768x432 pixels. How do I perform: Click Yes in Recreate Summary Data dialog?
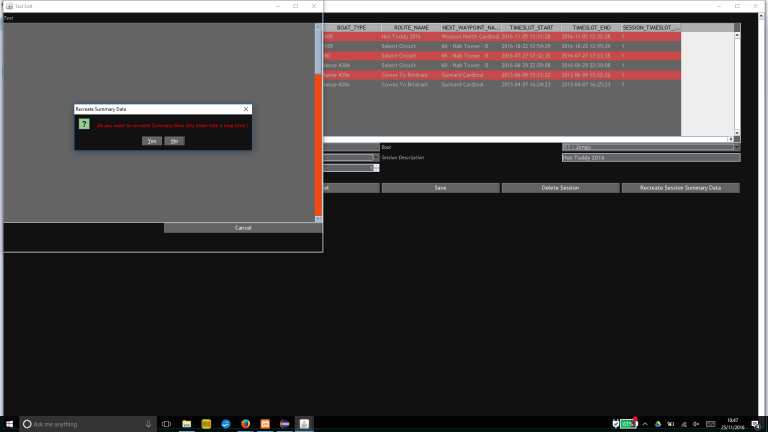151,141
